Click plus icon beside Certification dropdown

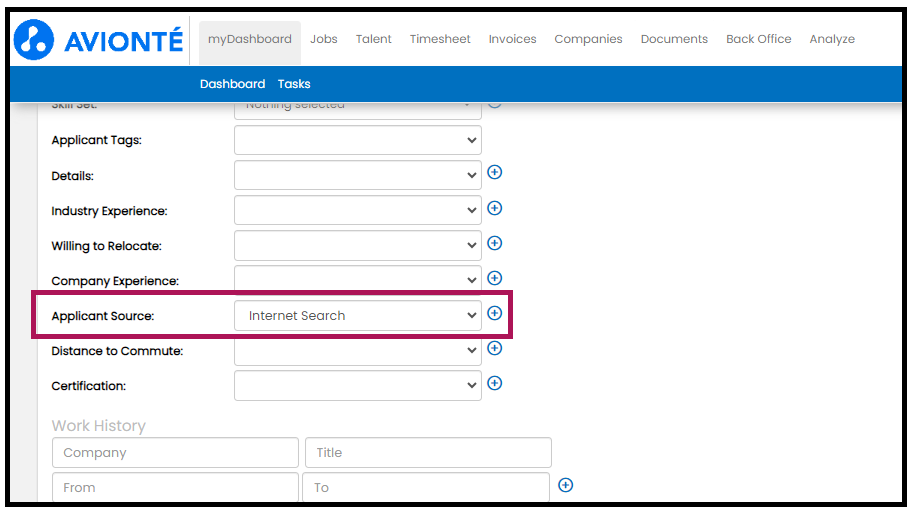click(494, 383)
